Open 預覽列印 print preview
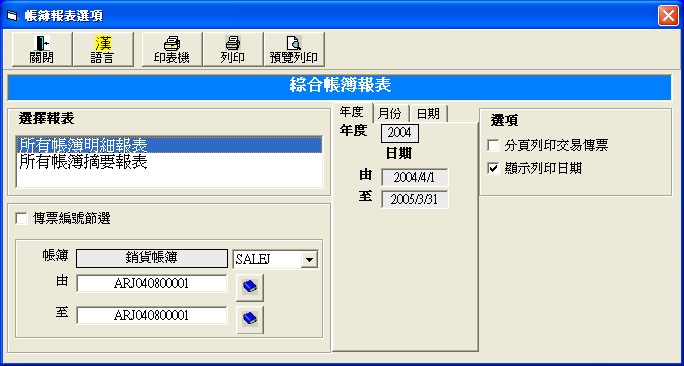Screen dimensions: 684x366 click(294, 49)
